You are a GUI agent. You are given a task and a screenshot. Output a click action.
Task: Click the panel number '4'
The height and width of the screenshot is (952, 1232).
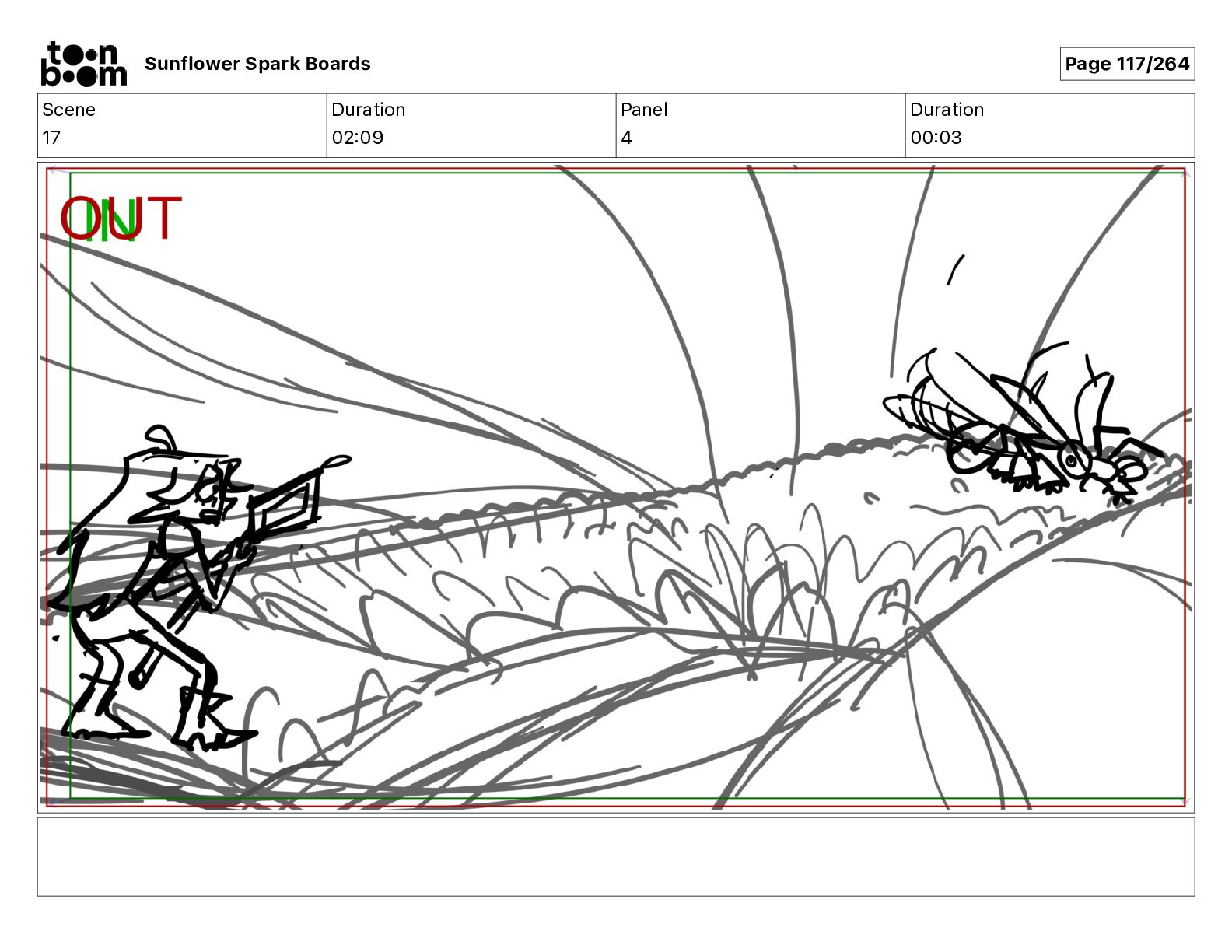[626, 138]
